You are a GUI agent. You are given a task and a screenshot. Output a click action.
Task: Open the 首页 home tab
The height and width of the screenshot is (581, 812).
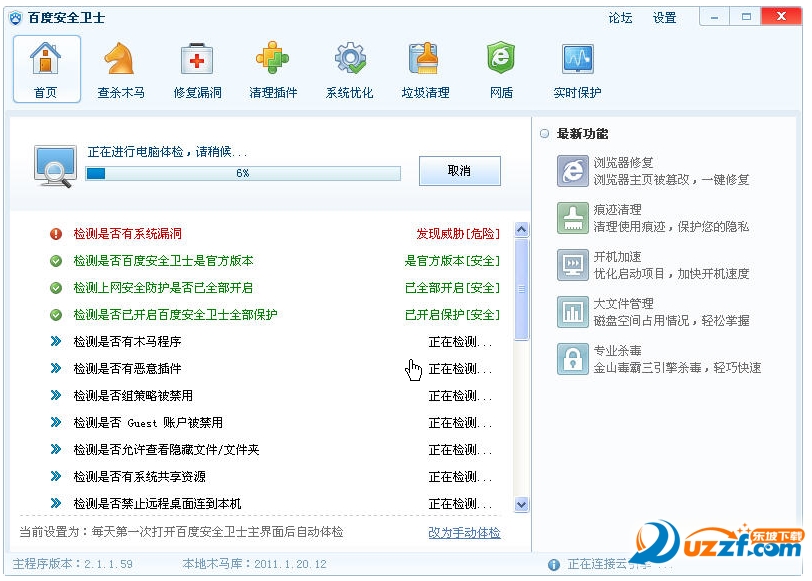point(47,69)
